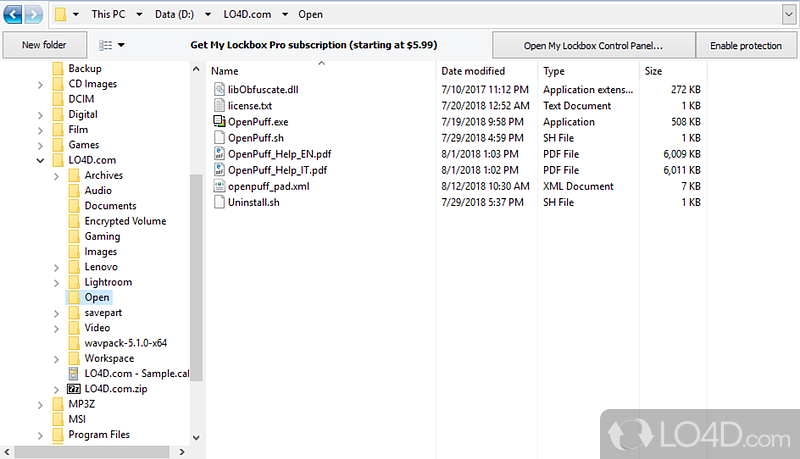Click the folder tree scroll down arrow

(196, 435)
